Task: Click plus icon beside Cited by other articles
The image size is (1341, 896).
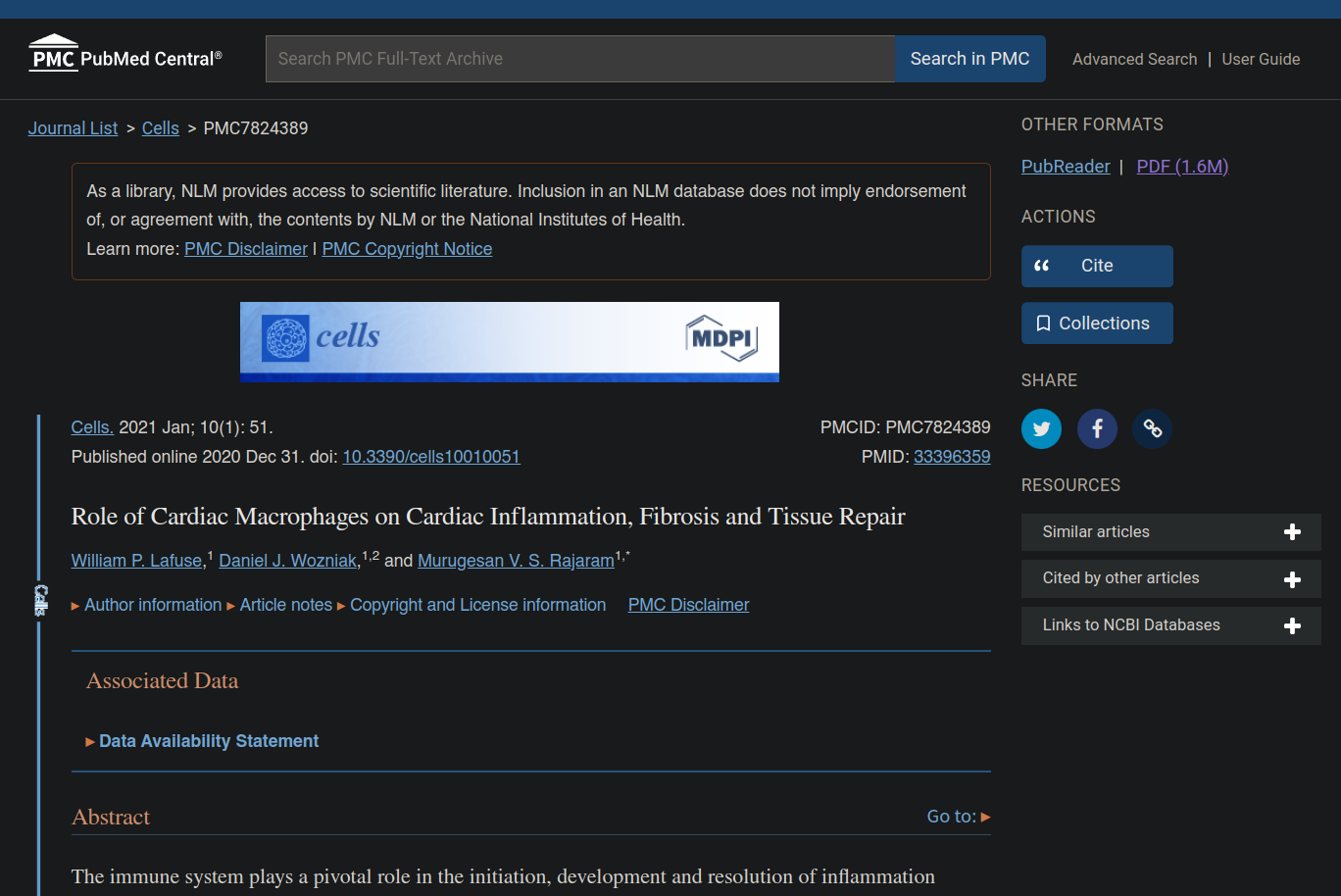Action: pyautogui.click(x=1292, y=579)
